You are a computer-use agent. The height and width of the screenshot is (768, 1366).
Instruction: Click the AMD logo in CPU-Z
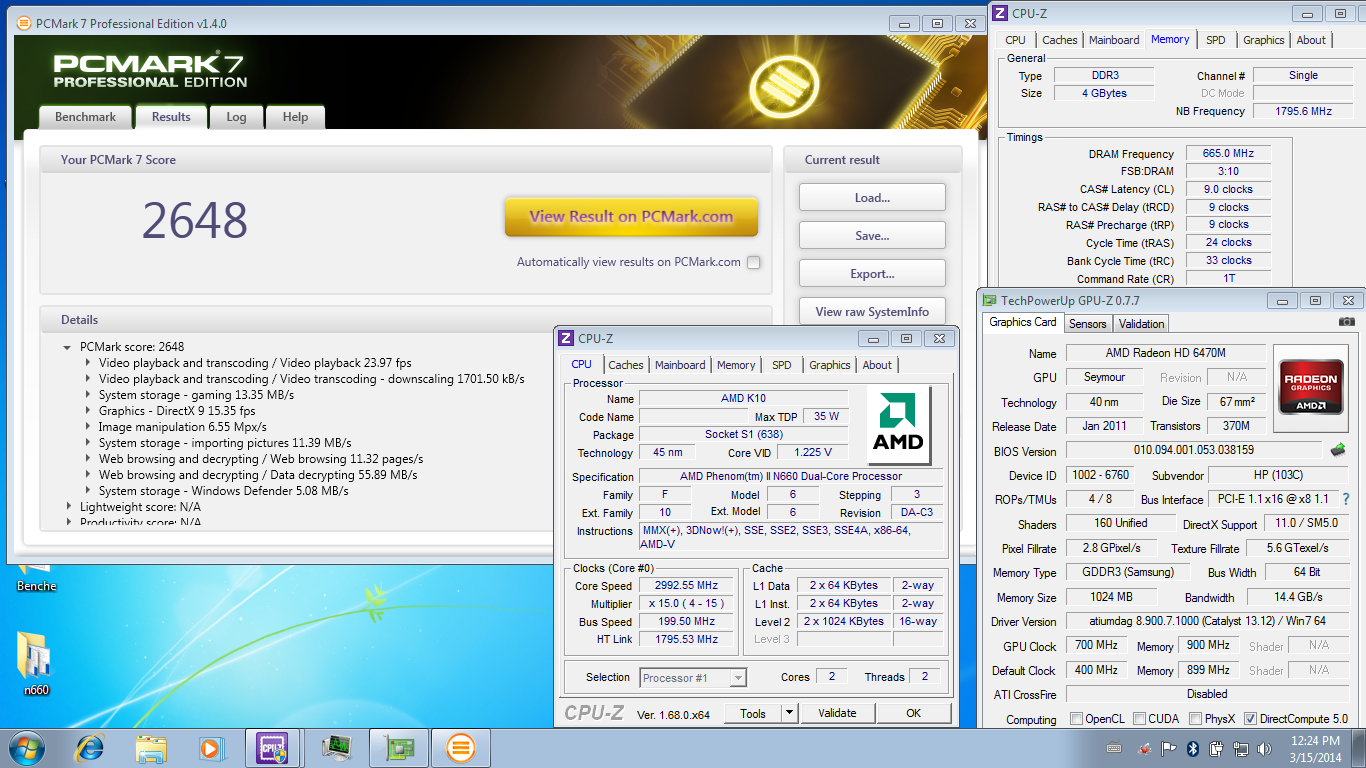899,426
